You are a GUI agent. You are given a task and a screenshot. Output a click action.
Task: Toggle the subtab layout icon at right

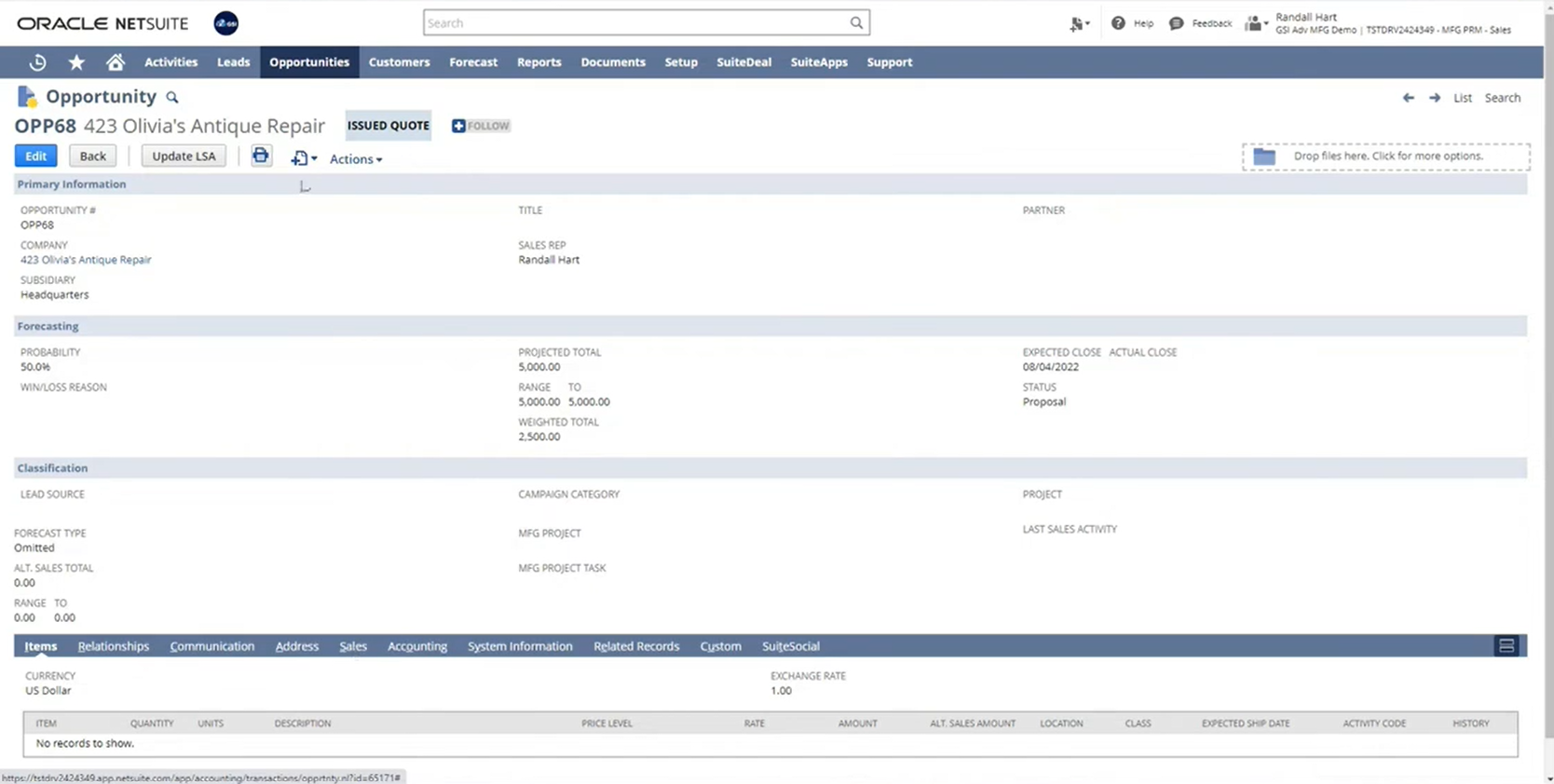click(1506, 646)
